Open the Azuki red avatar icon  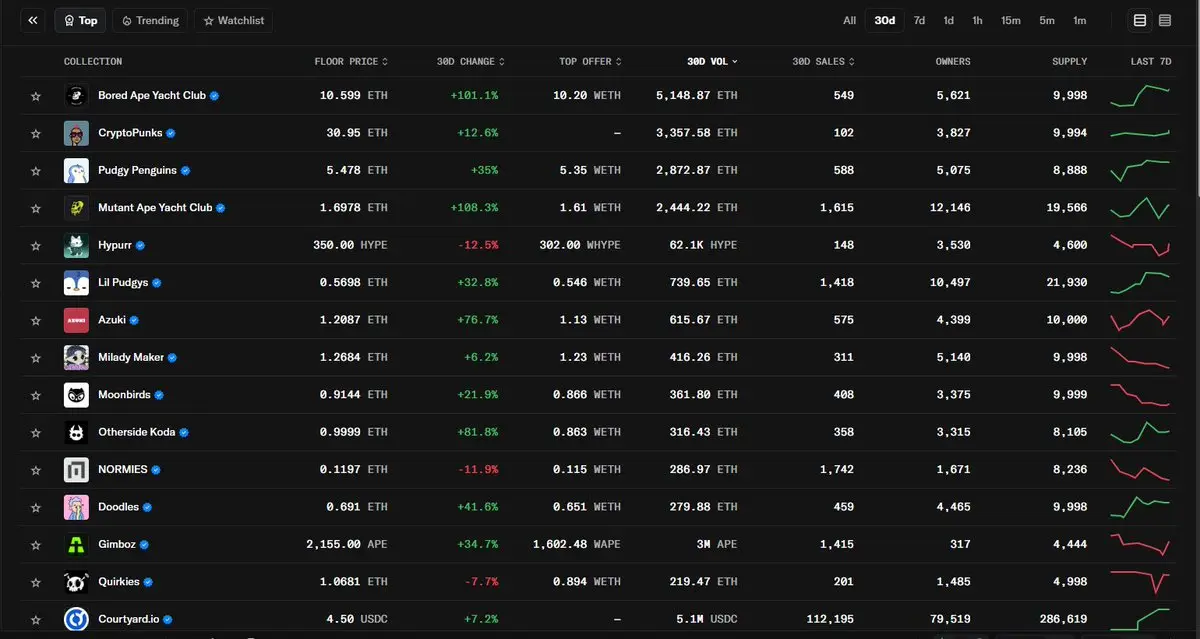[x=76, y=320]
